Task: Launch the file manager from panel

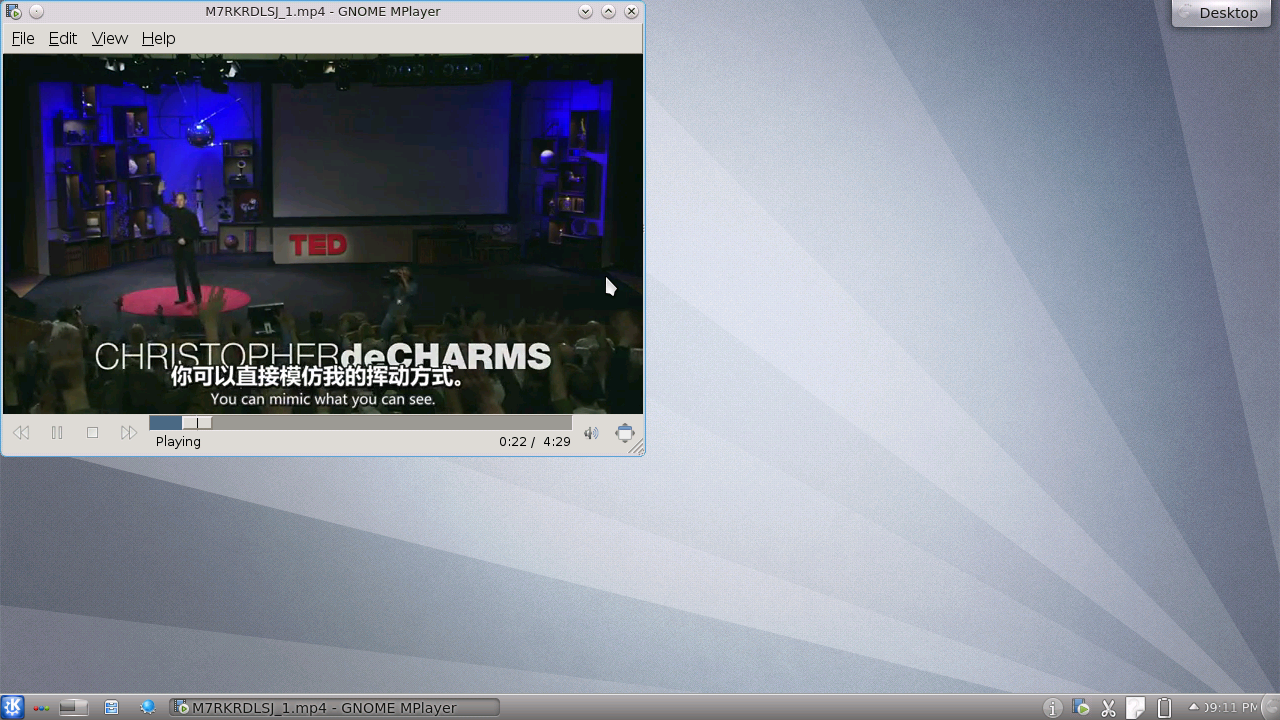Action: click(112, 707)
